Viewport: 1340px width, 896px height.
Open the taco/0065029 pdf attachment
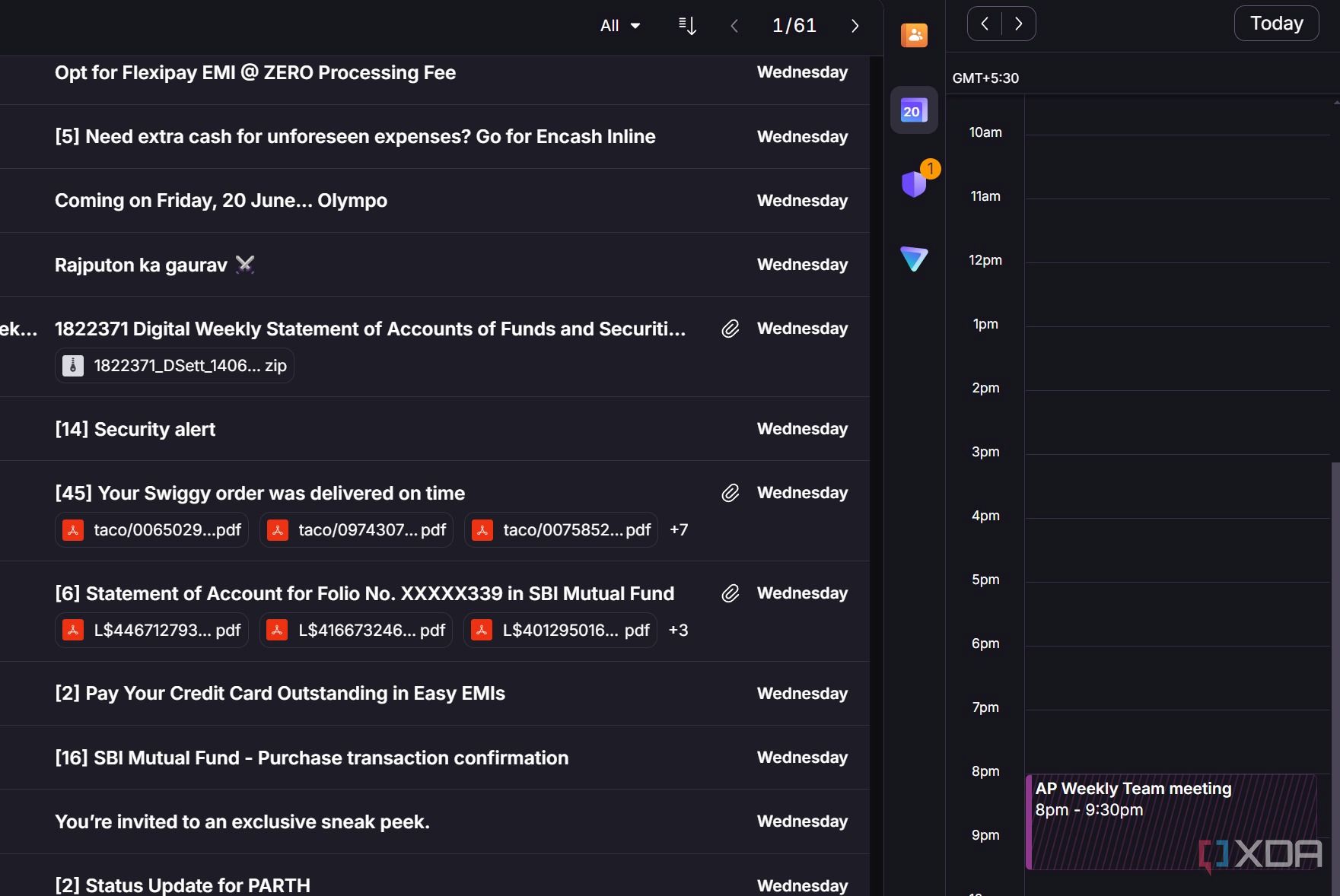[151, 530]
